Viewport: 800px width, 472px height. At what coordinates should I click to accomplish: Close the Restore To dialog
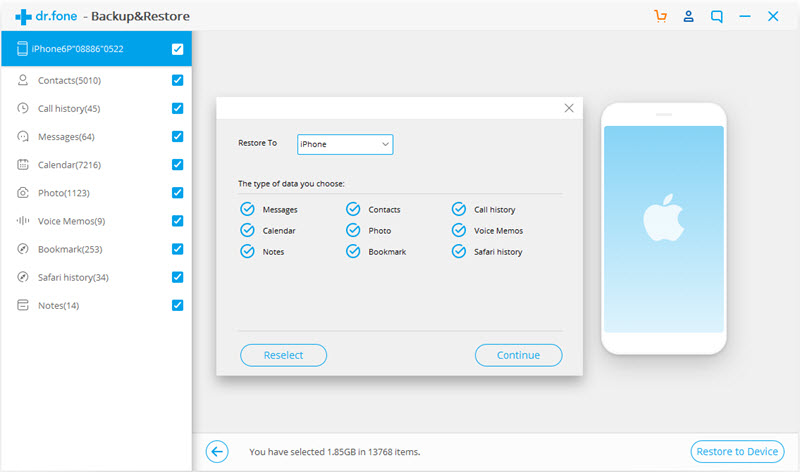click(x=569, y=108)
